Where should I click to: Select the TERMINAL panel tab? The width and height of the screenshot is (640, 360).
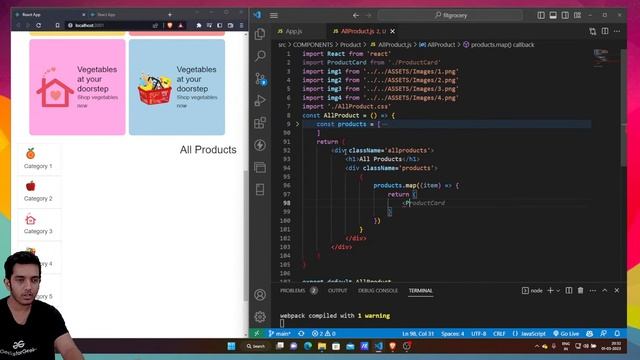420,291
